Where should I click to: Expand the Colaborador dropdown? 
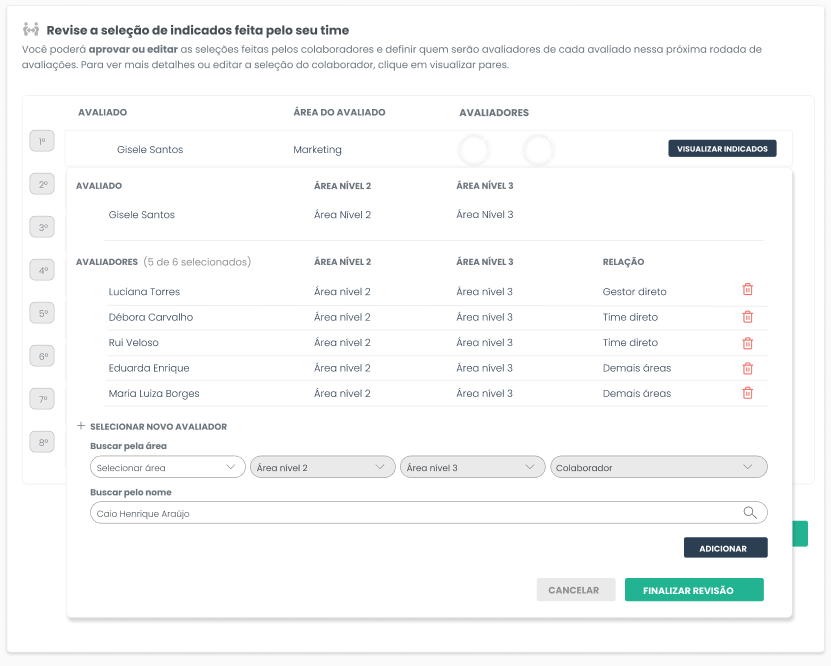pyautogui.click(x=658, y=467)
